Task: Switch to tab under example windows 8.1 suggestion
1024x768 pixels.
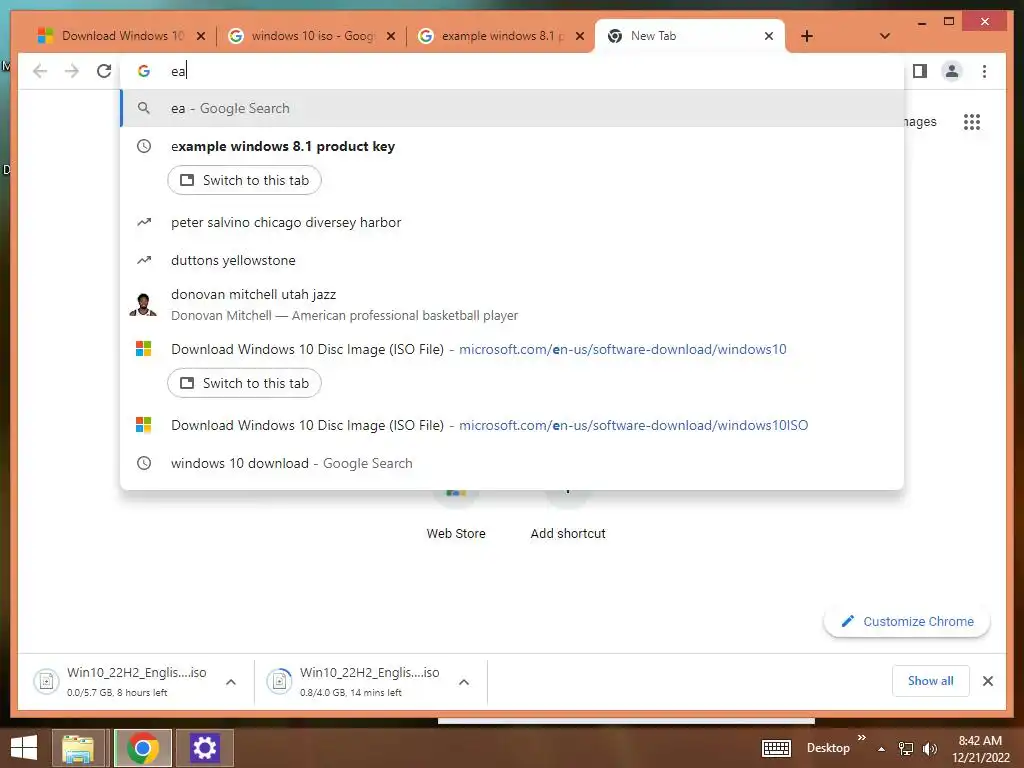Action: click(x=244, y=180)
